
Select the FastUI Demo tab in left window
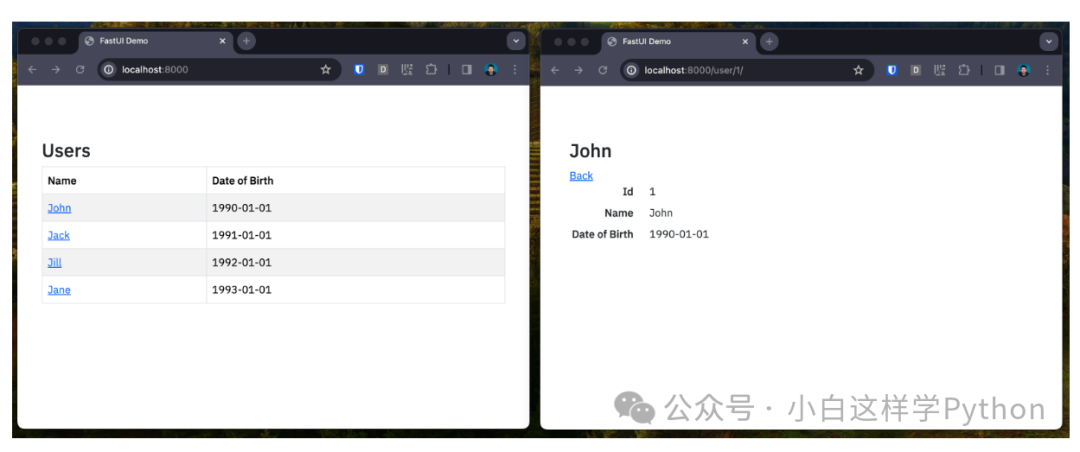click(154, 41)
